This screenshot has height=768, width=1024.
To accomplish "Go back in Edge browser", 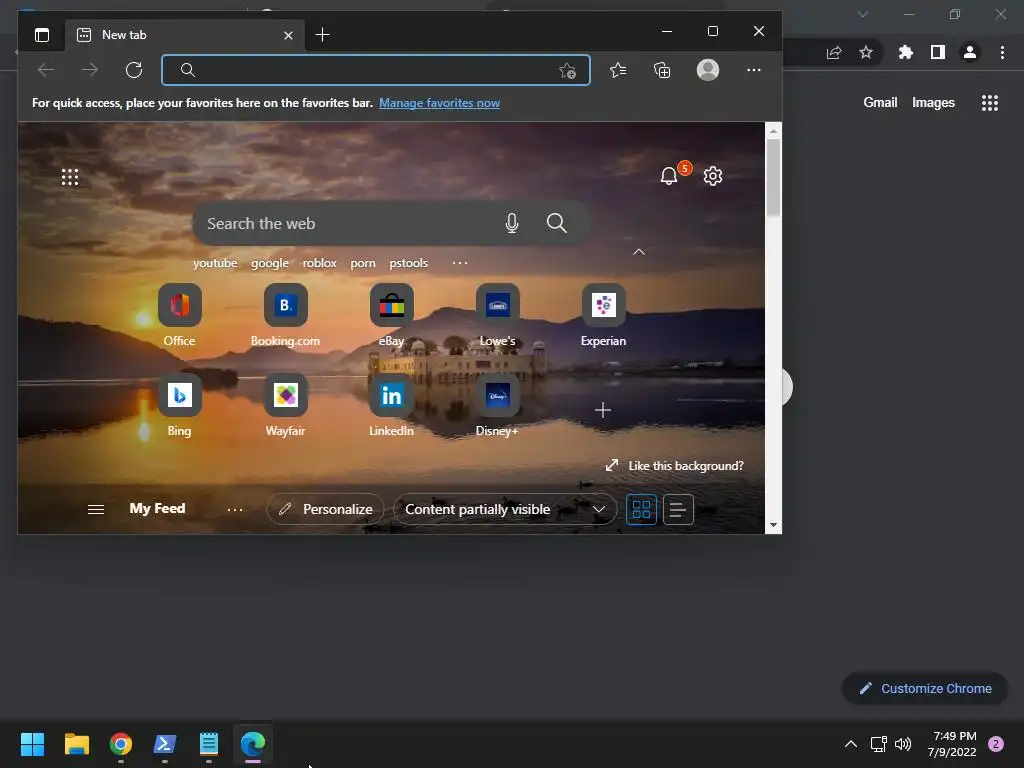I will [46, 70].
